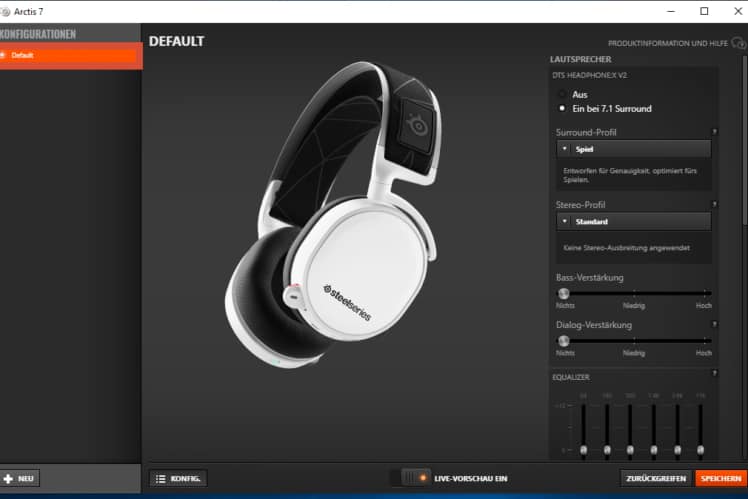Select the Aus radio option
This screenshot has width=748, height=499.
click(562, 94)
